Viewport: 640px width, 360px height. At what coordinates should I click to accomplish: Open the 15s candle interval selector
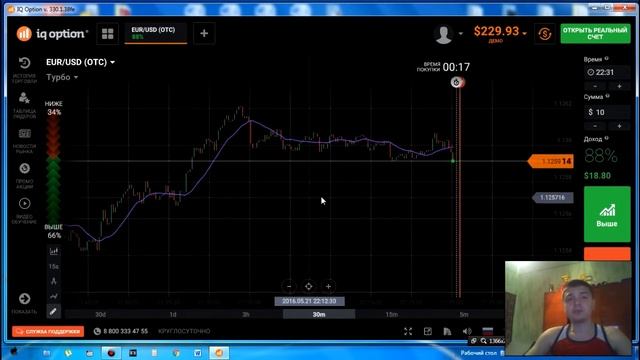(x=54, y=267)
